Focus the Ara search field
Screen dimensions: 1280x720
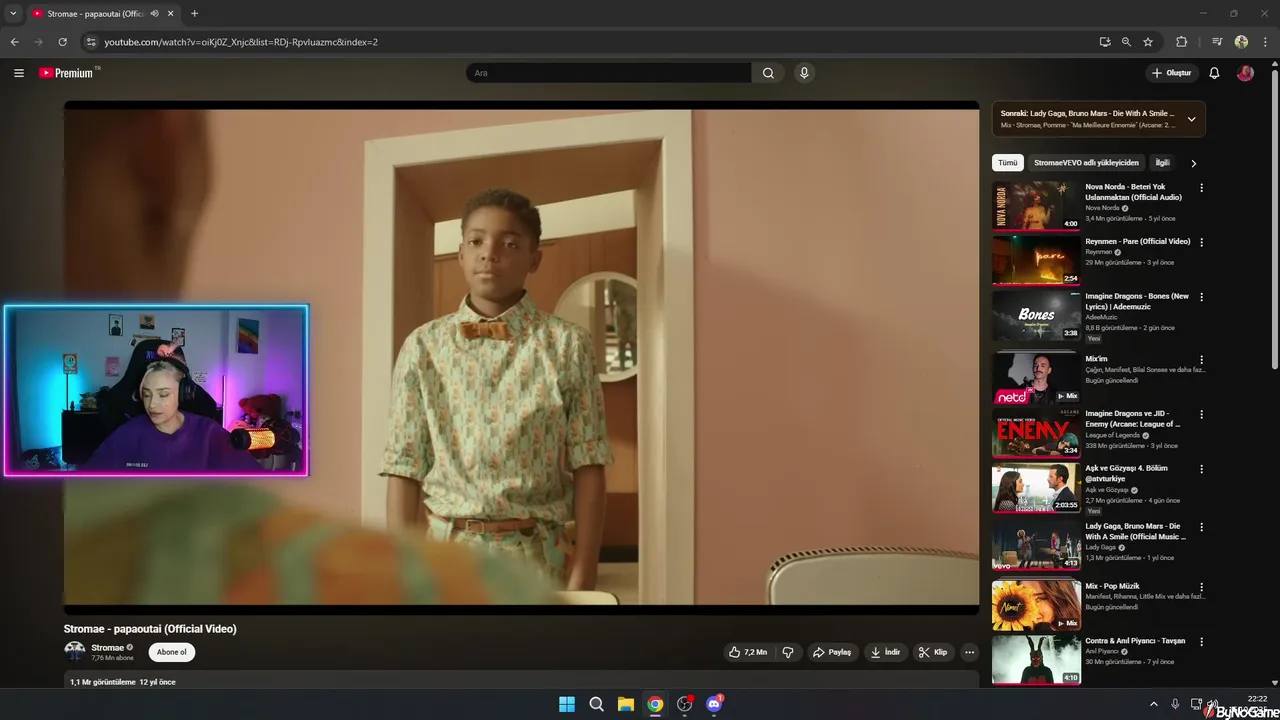608,73
